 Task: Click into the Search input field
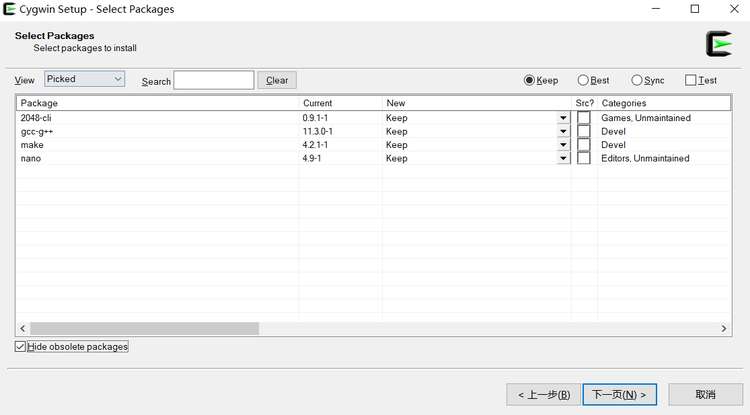214,80
